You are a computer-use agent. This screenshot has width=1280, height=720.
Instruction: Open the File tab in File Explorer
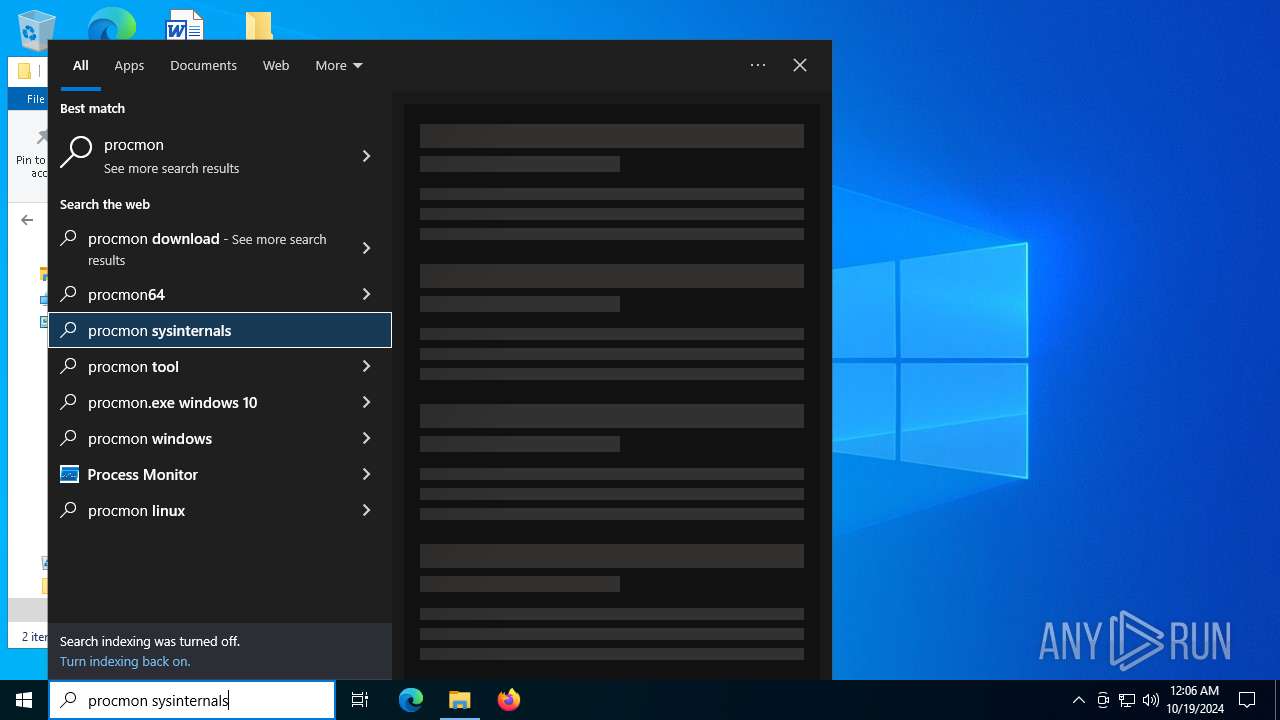tap(36, 99)
